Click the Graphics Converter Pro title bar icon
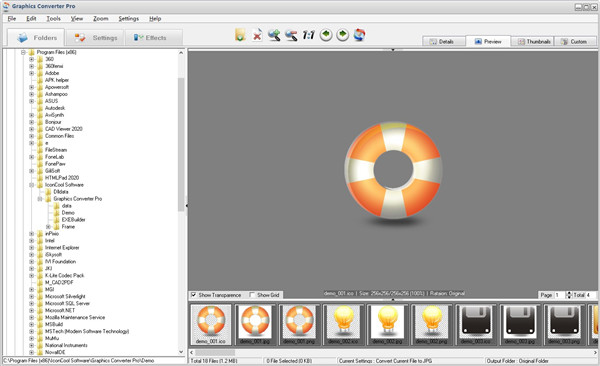600x366 pixels. (6, 6)
